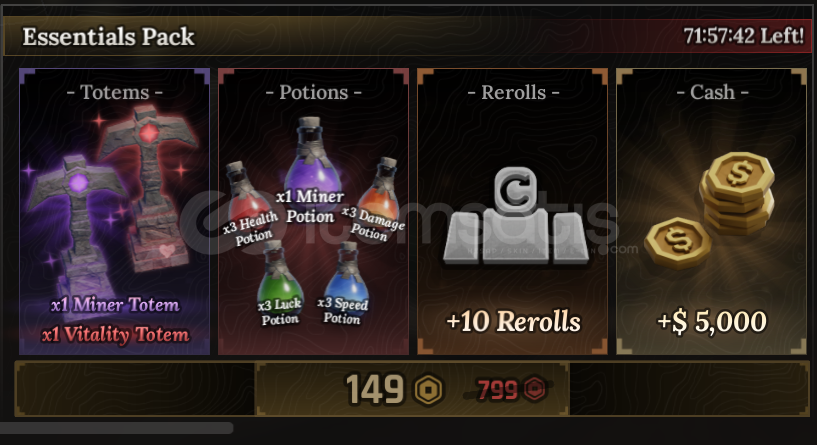
Task: Select the purple Miner Potion bottle
Action: coord(313,156)
